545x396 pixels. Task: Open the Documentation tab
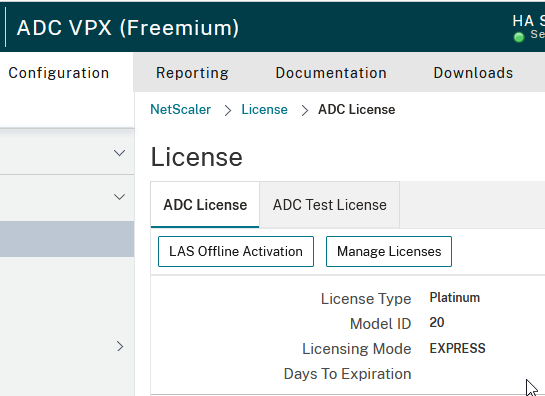[331, 73]
